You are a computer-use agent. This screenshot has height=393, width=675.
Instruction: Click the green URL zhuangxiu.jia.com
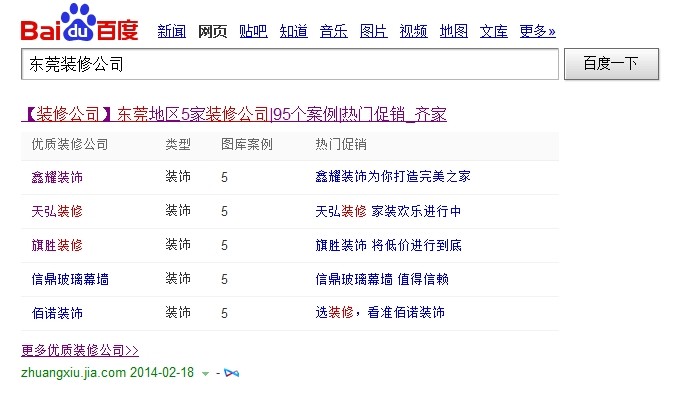[74, 373]
